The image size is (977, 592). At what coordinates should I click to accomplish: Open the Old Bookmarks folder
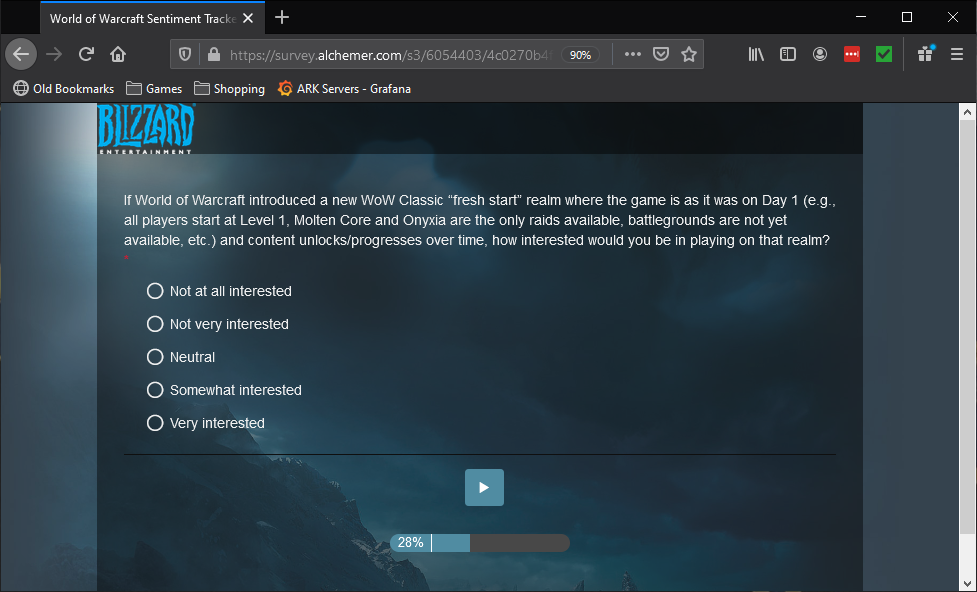[x=64, y=88]
